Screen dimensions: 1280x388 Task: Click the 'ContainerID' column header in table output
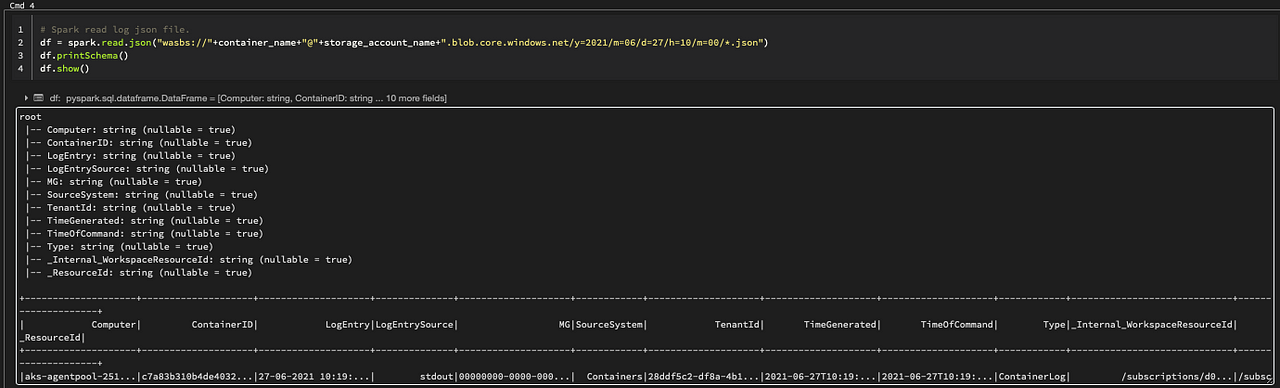click(x=222, y=325)
